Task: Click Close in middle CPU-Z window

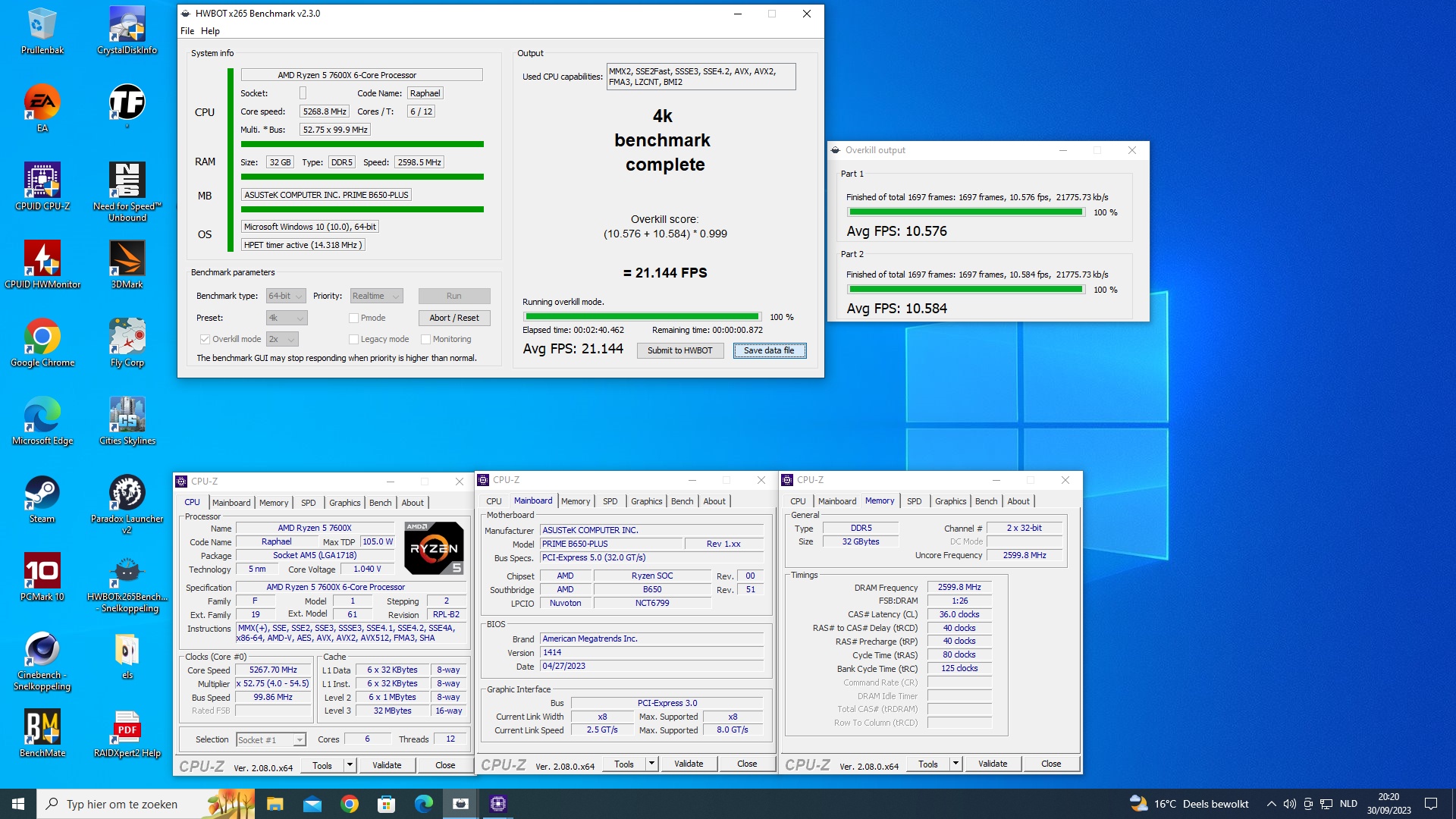Action: 747,764
